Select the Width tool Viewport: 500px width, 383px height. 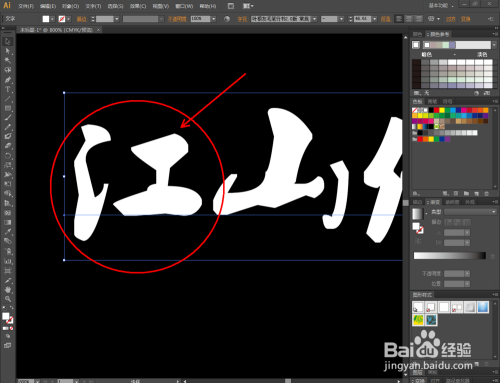point(8,174)
